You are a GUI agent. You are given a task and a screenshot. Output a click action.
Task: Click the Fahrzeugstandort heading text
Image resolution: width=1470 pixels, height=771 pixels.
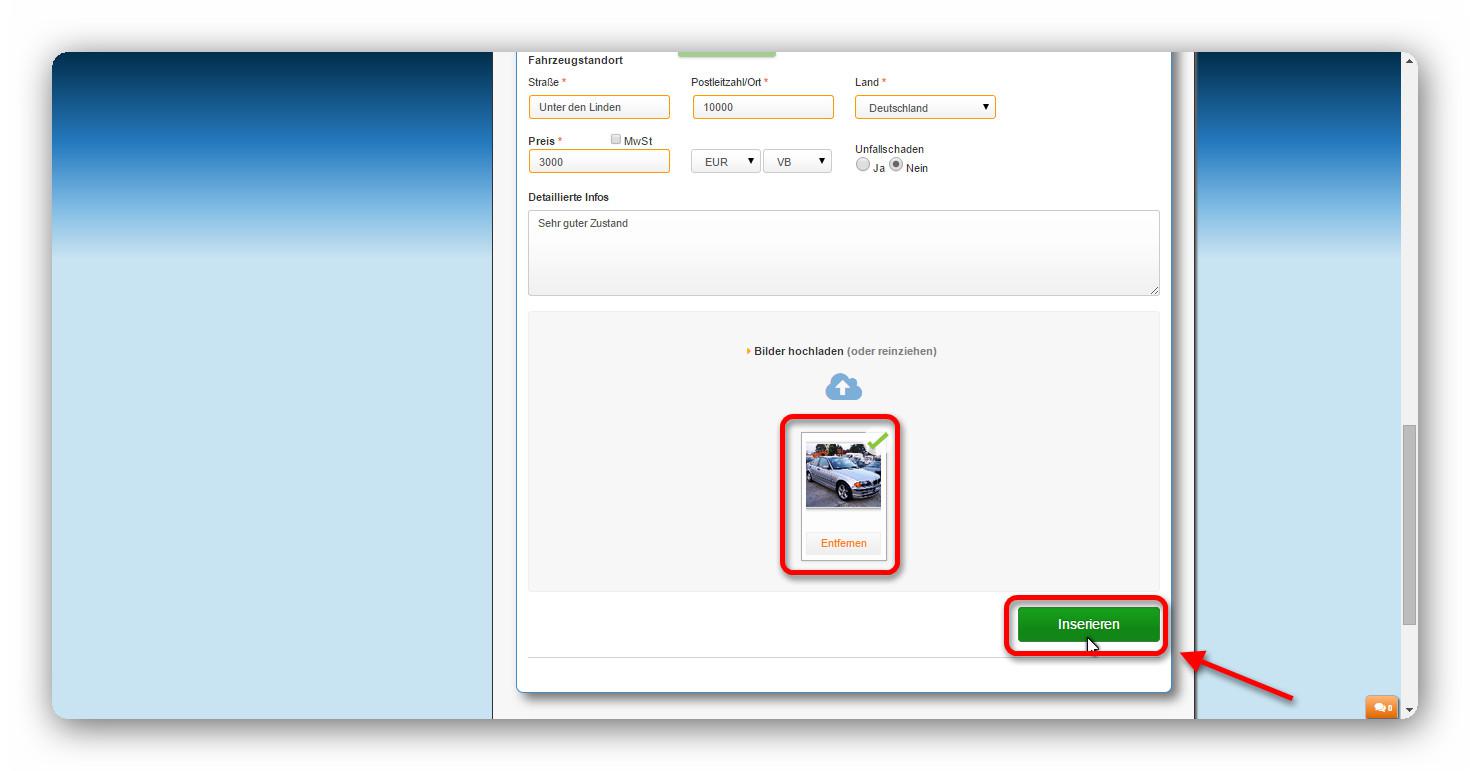pyautogui.click(x=575, y=60)
